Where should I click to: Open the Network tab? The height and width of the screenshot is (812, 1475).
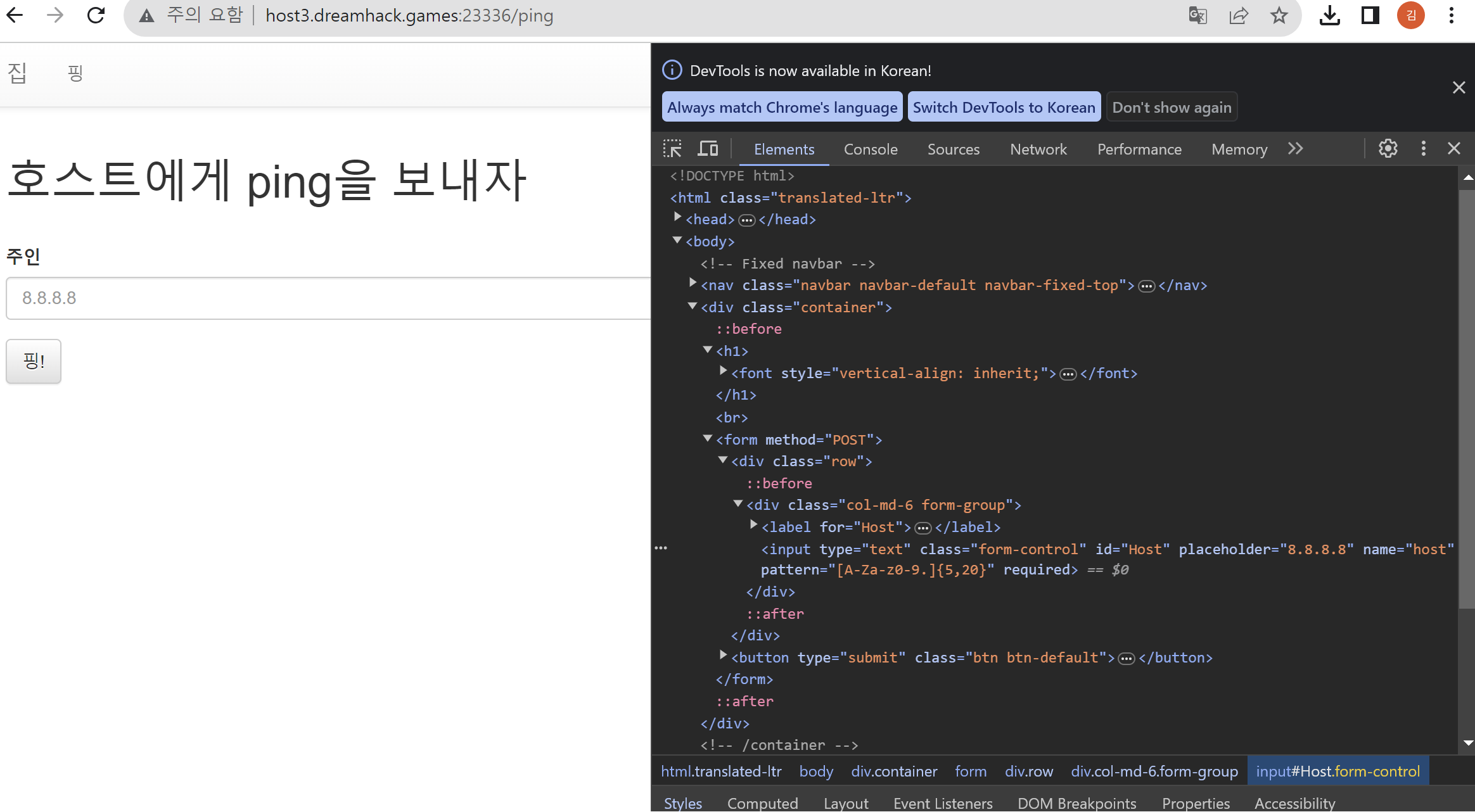1038,149
